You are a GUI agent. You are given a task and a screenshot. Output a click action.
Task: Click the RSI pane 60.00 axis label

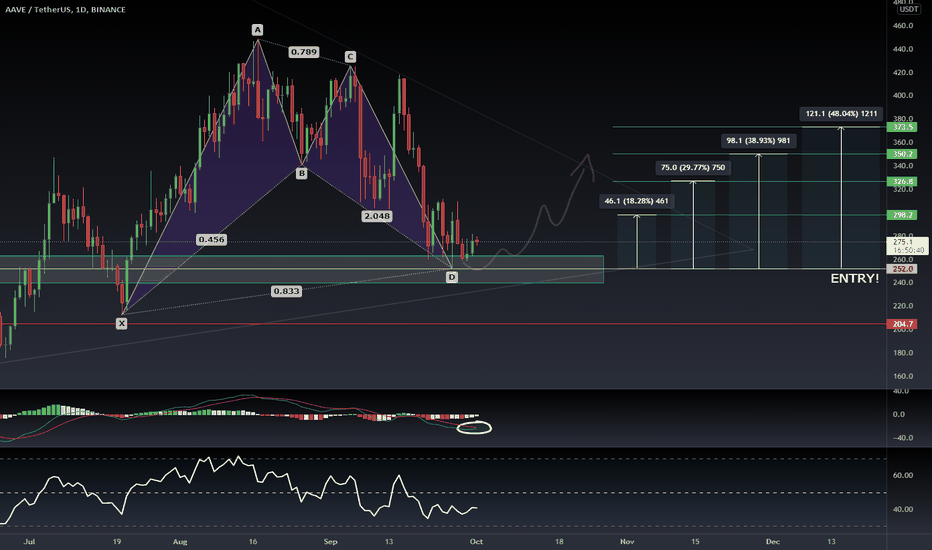(x=903, y=475)
